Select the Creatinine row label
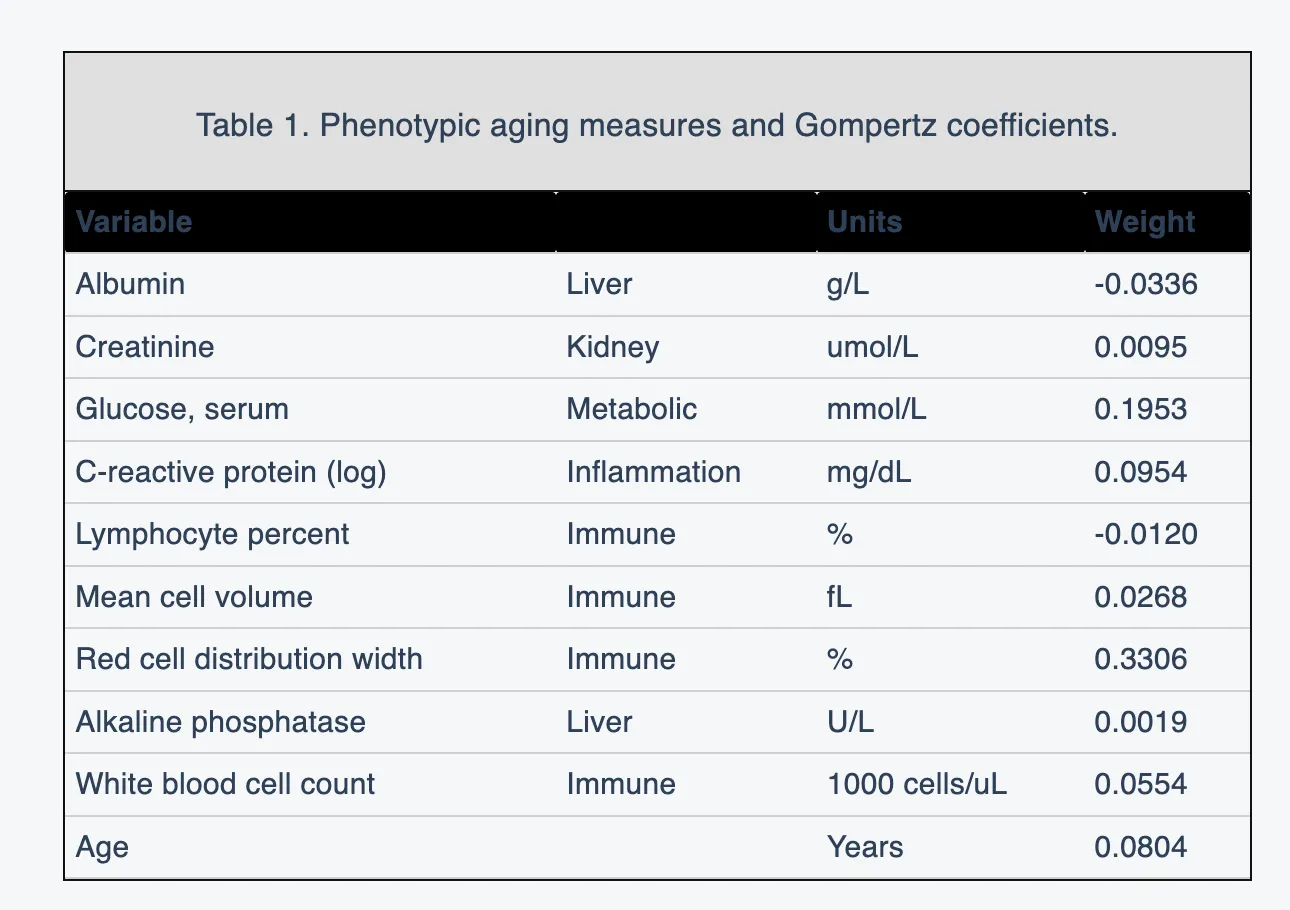 coord(145,347)
